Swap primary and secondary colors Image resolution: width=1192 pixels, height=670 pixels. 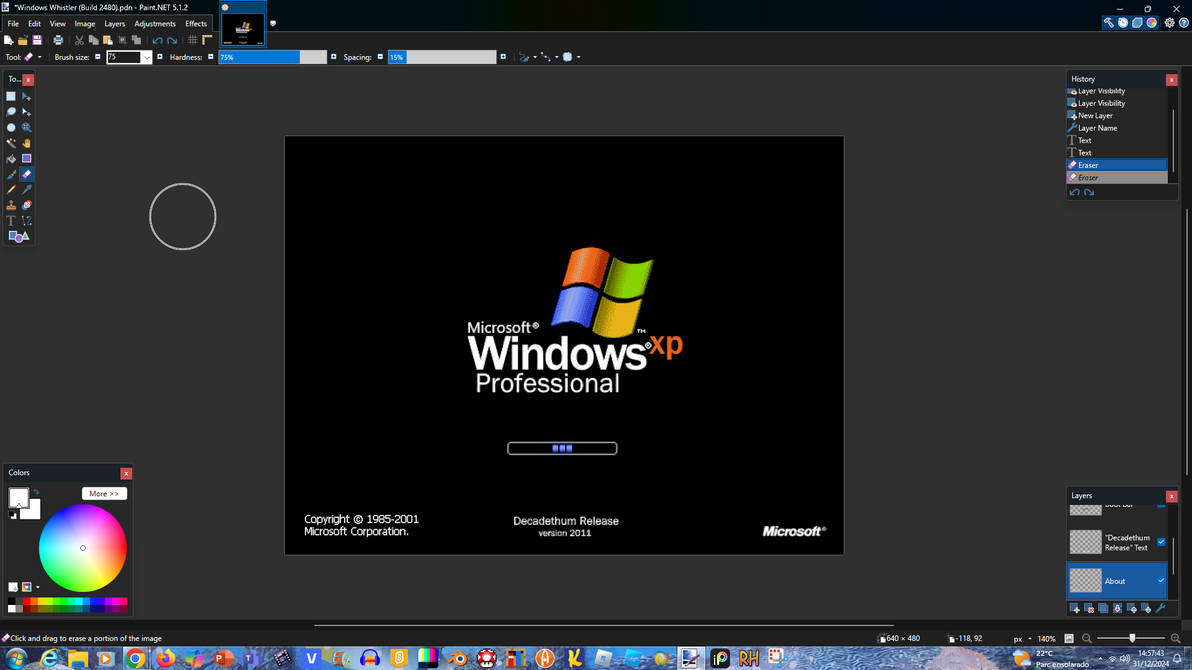pos(36,492)
